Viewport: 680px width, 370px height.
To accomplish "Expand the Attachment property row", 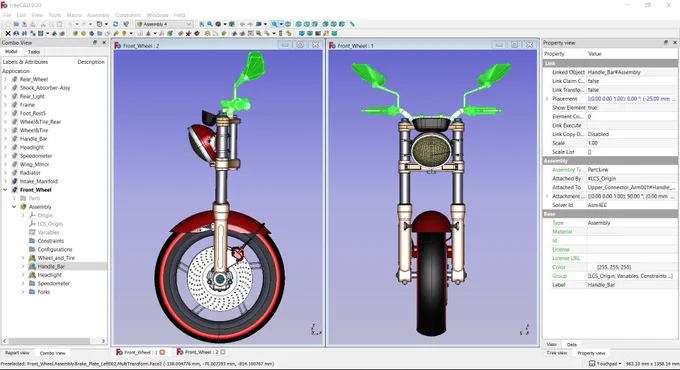I will coord(547,196).
